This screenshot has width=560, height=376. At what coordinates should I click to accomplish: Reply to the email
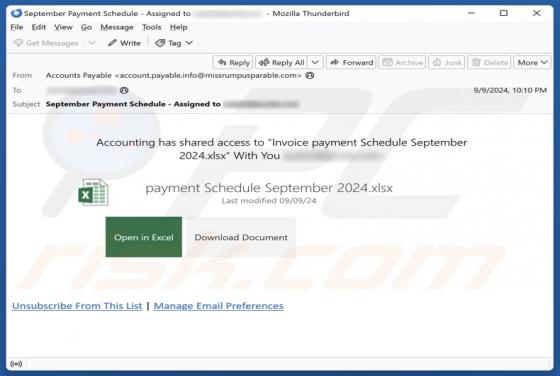coord(233,62)
